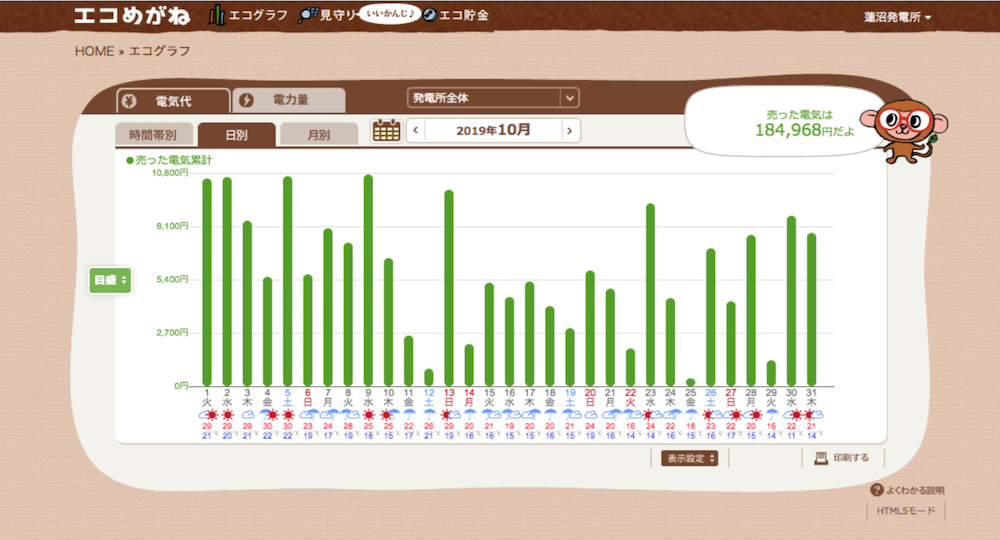
Task: Click the エコめがね logo
Action: [x=132, y=15]
